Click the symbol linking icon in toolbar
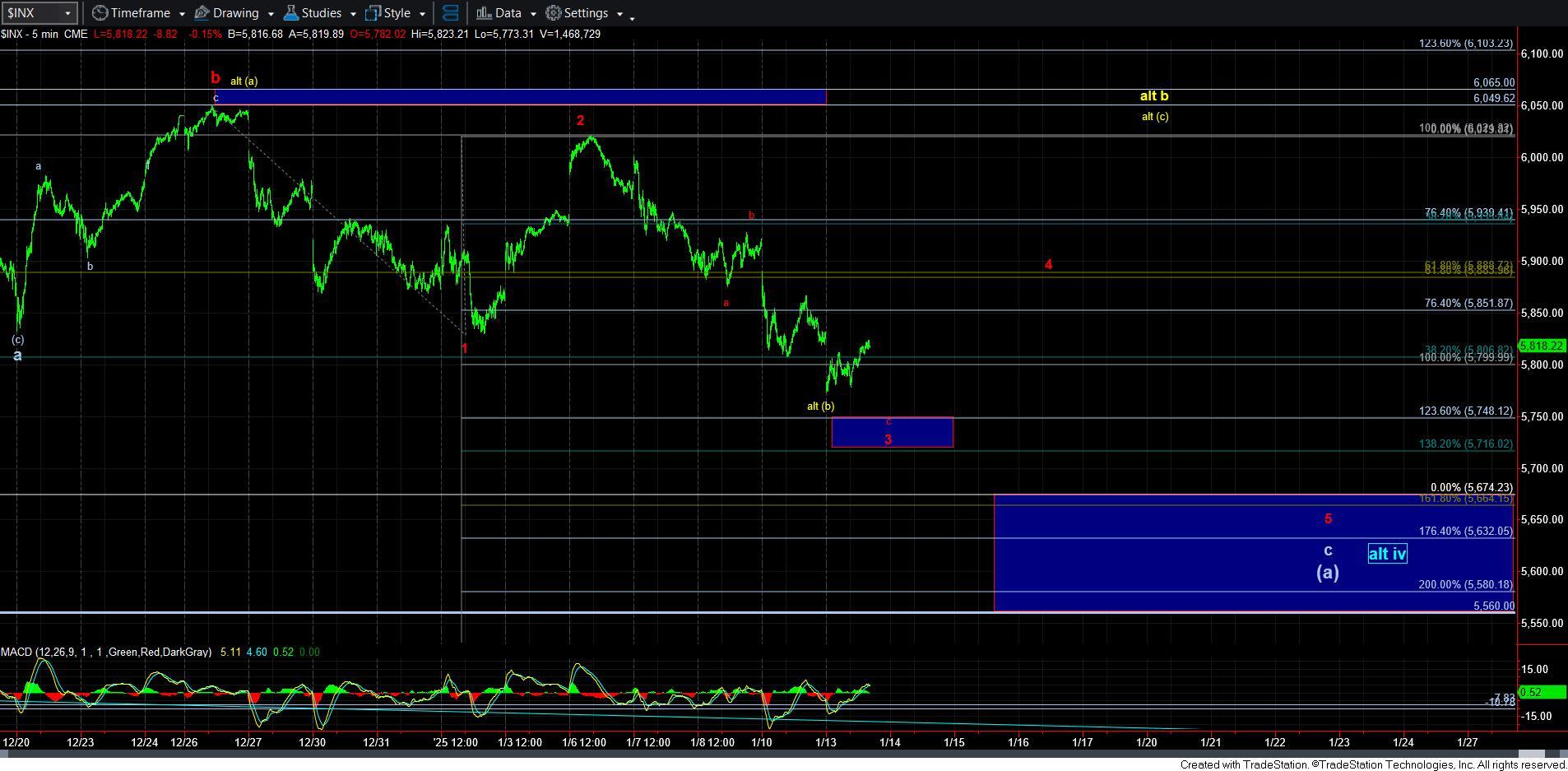The image size is (1568, 771). pos(450,13)
